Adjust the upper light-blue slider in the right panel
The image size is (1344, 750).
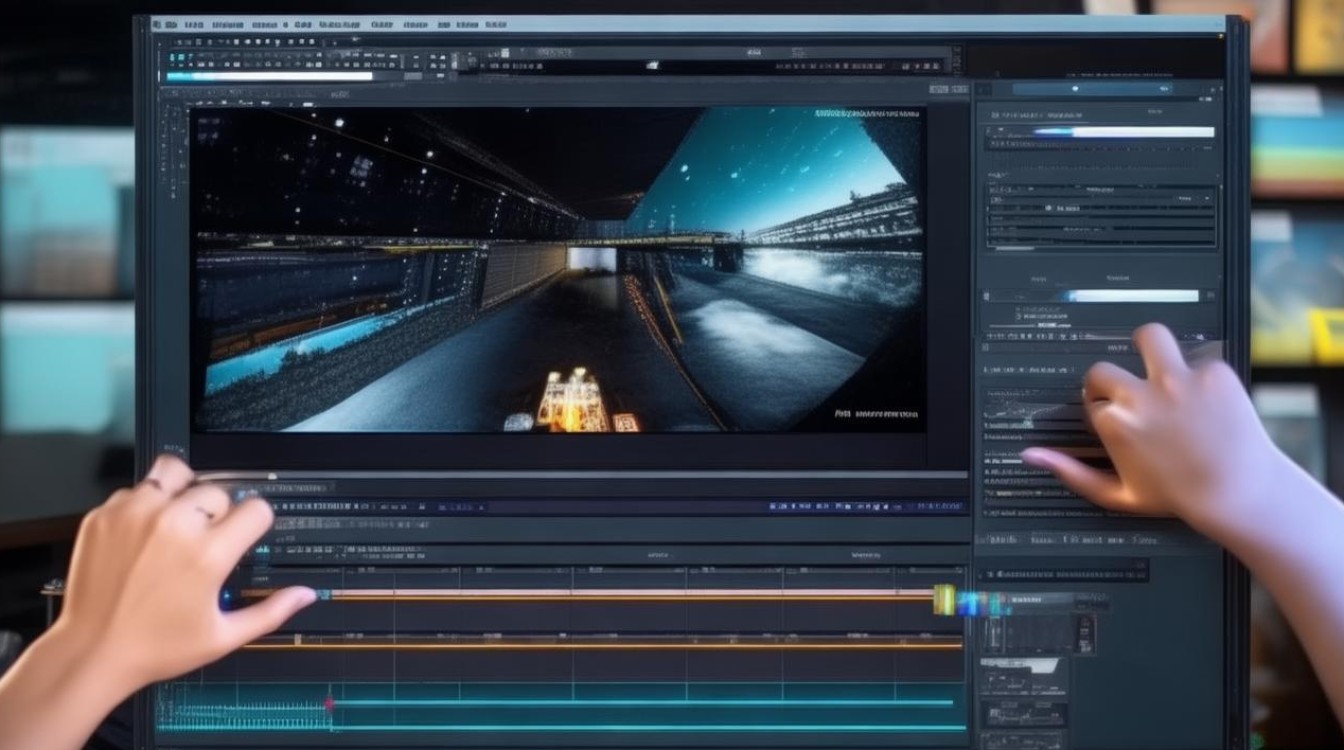tap(1124, 132)
